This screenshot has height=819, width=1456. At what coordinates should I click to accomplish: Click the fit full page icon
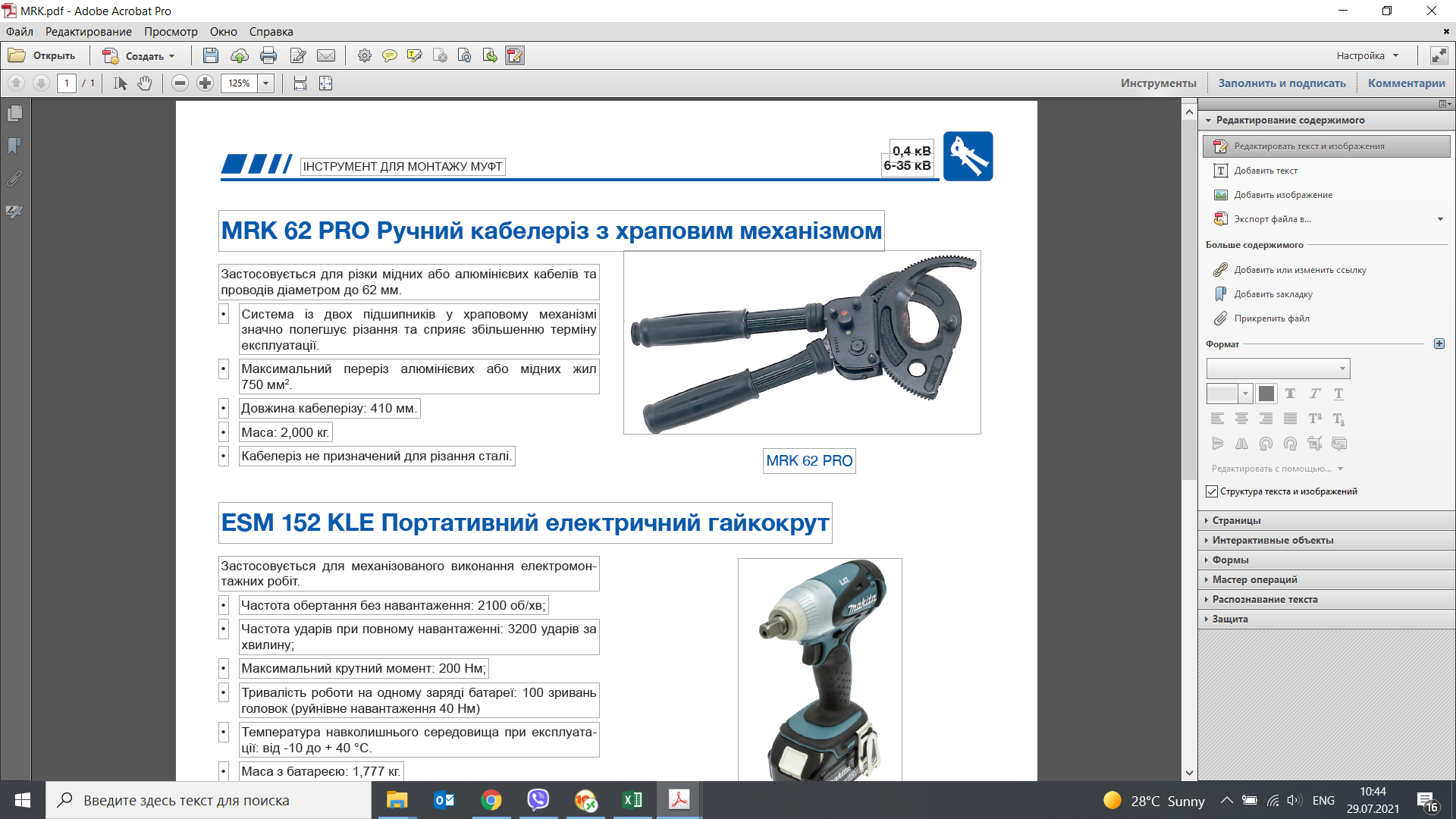[x=325, y=83]
